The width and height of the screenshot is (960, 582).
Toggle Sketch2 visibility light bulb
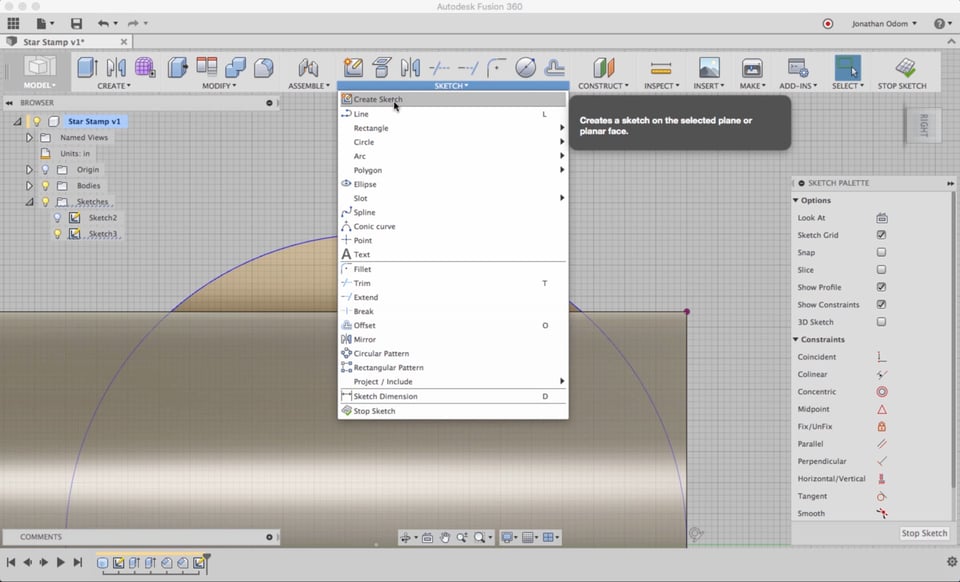tap(58, 217)
